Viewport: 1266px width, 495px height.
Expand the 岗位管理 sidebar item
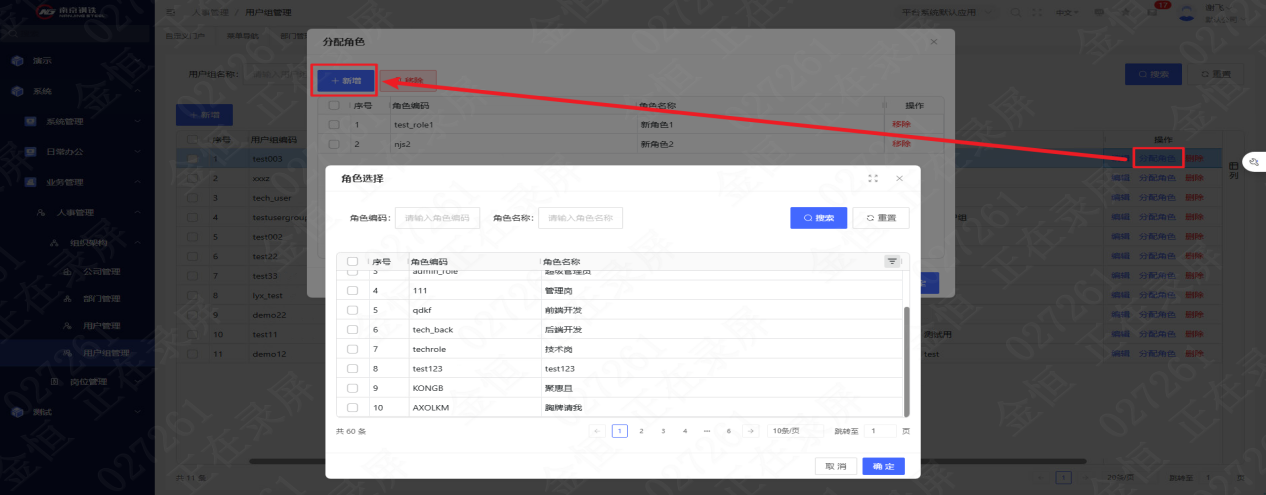click(x=77, y=383)
